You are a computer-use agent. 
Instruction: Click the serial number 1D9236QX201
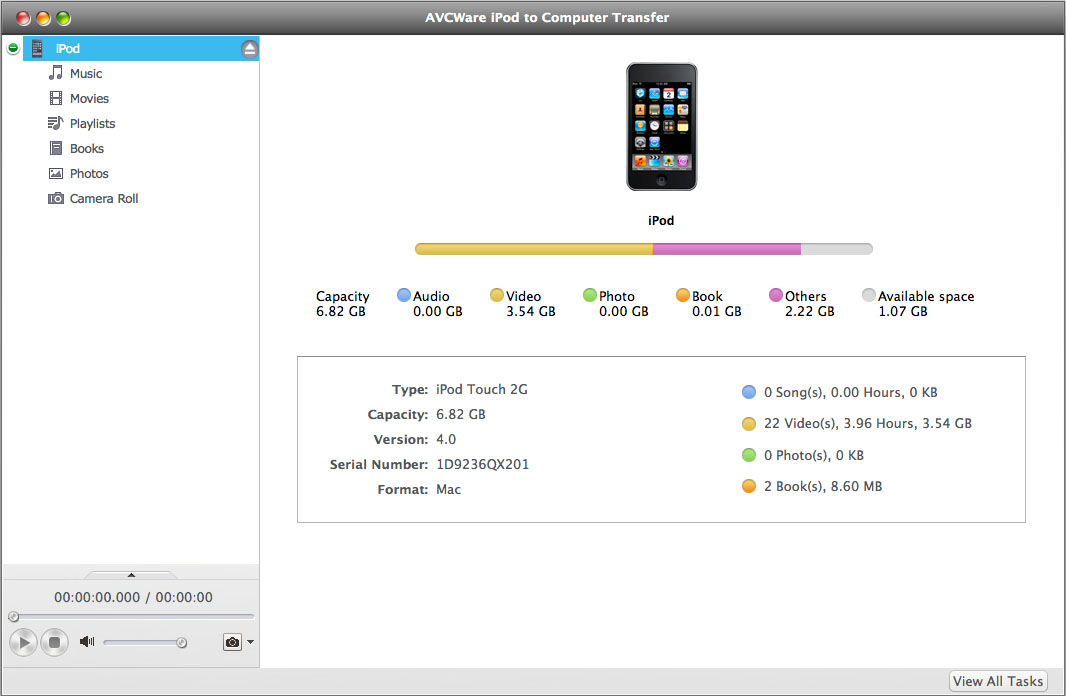pyautogui.click(x=482, y=464)
